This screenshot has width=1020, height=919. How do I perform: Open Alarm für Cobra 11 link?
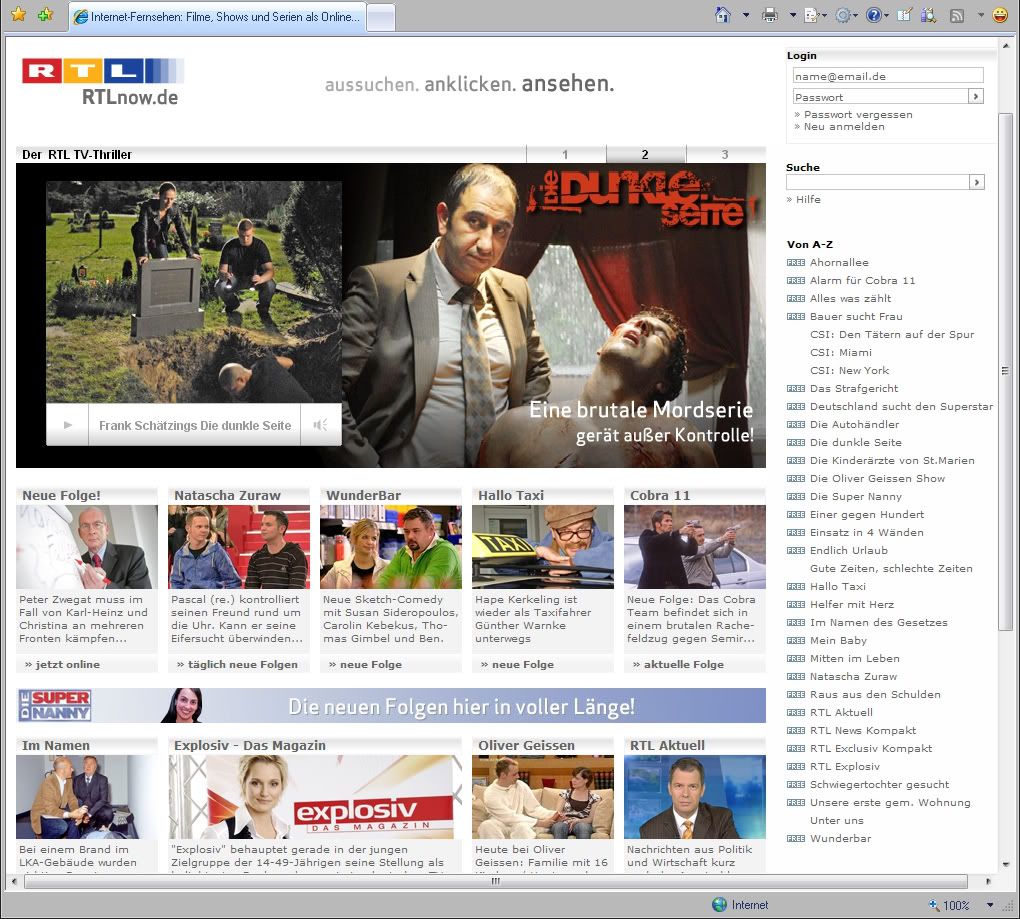pos(863,281)
